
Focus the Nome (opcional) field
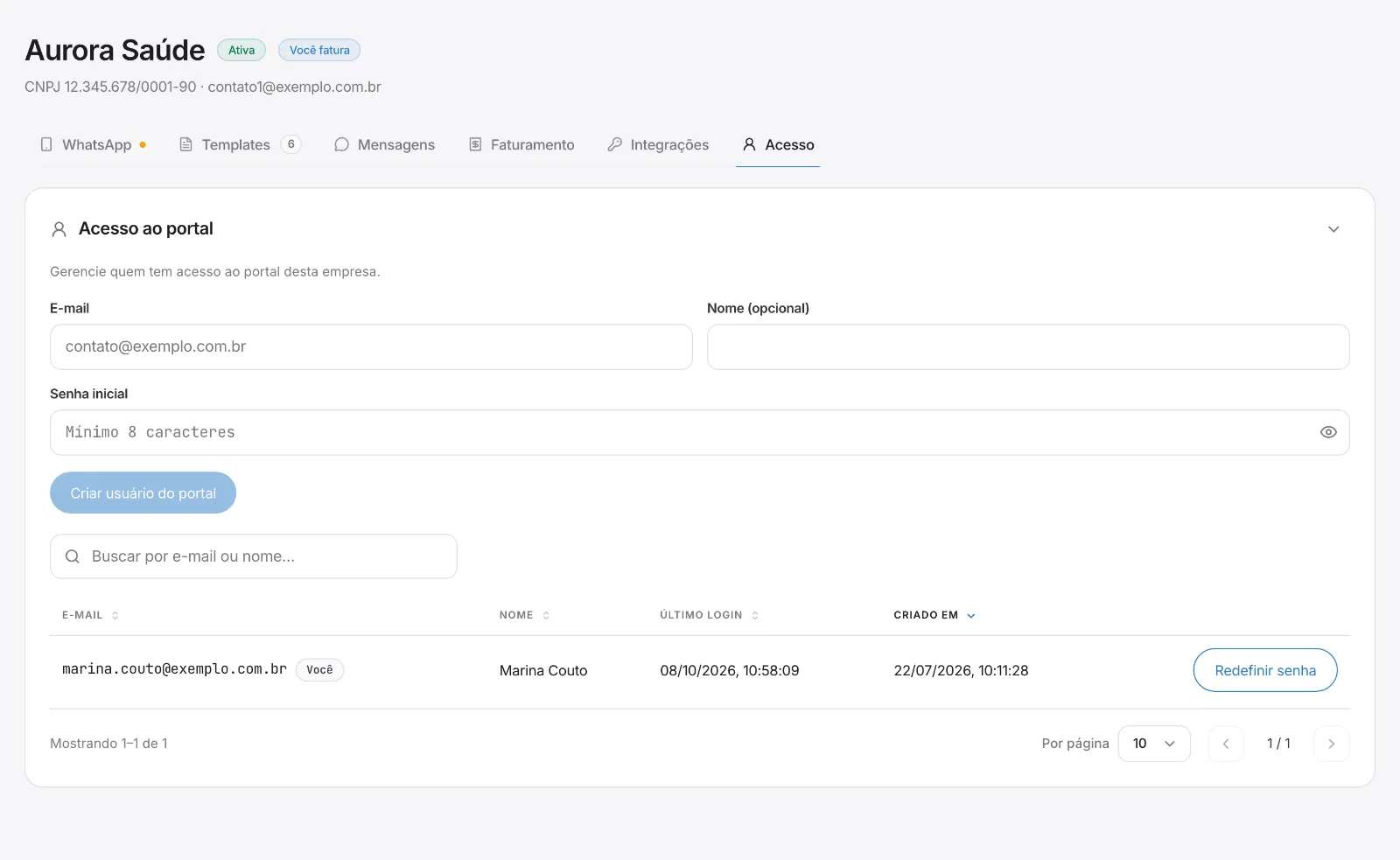tap(1028, 346)
